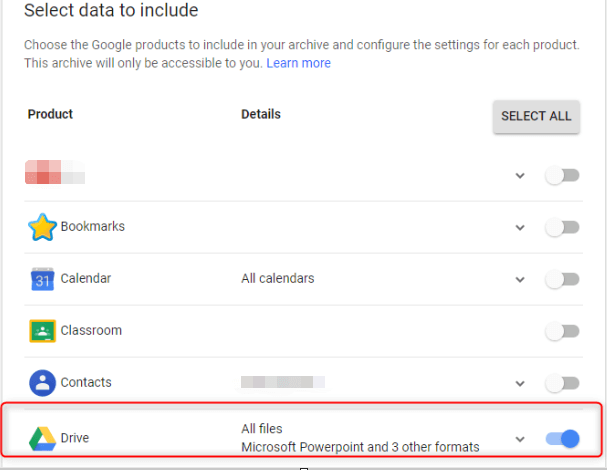Click the Bookmarks star icon
The image size is (607, 470).
pyautogui.click(x=42, y=227)
